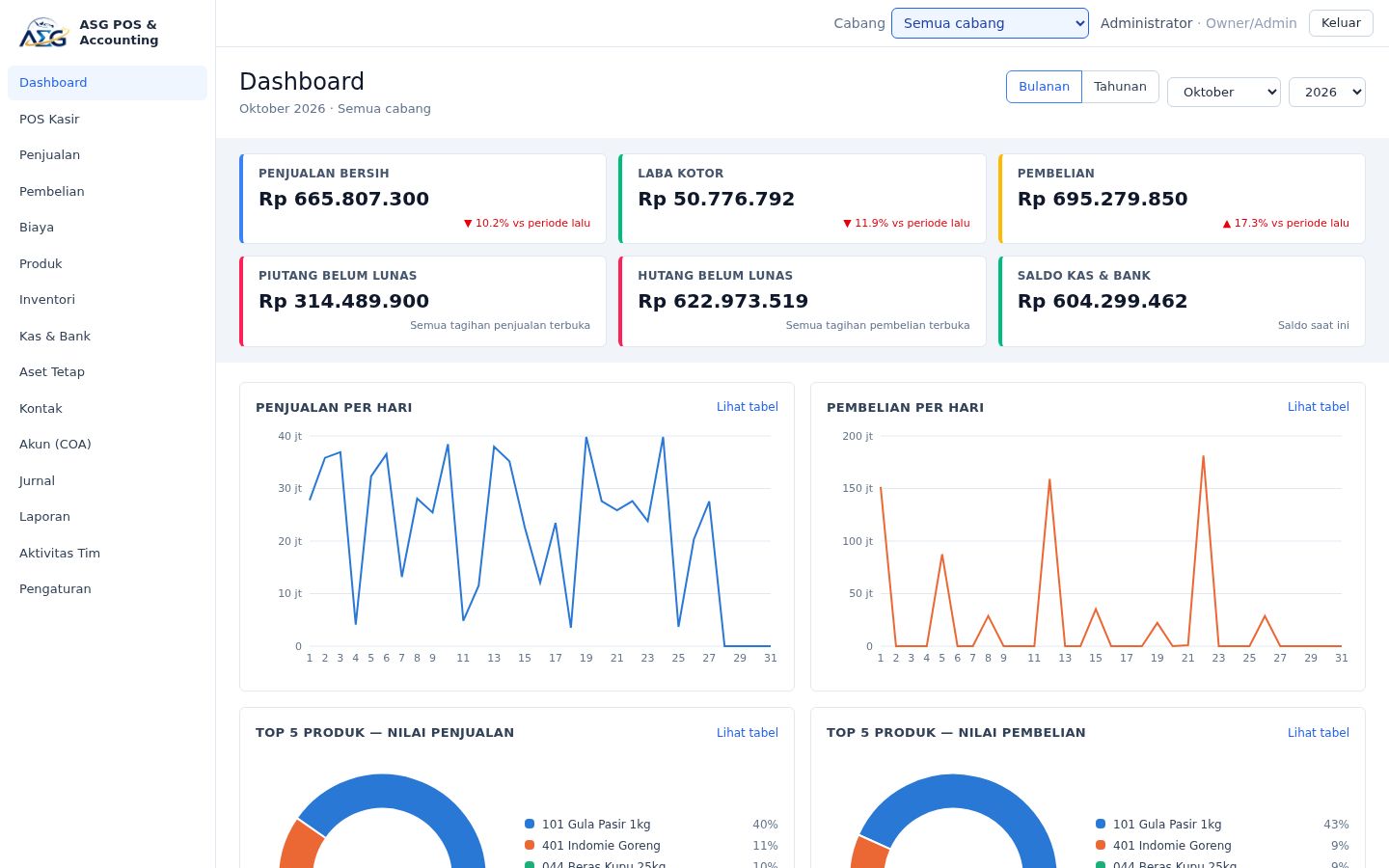Open Laporan reports

click(107, 517)
